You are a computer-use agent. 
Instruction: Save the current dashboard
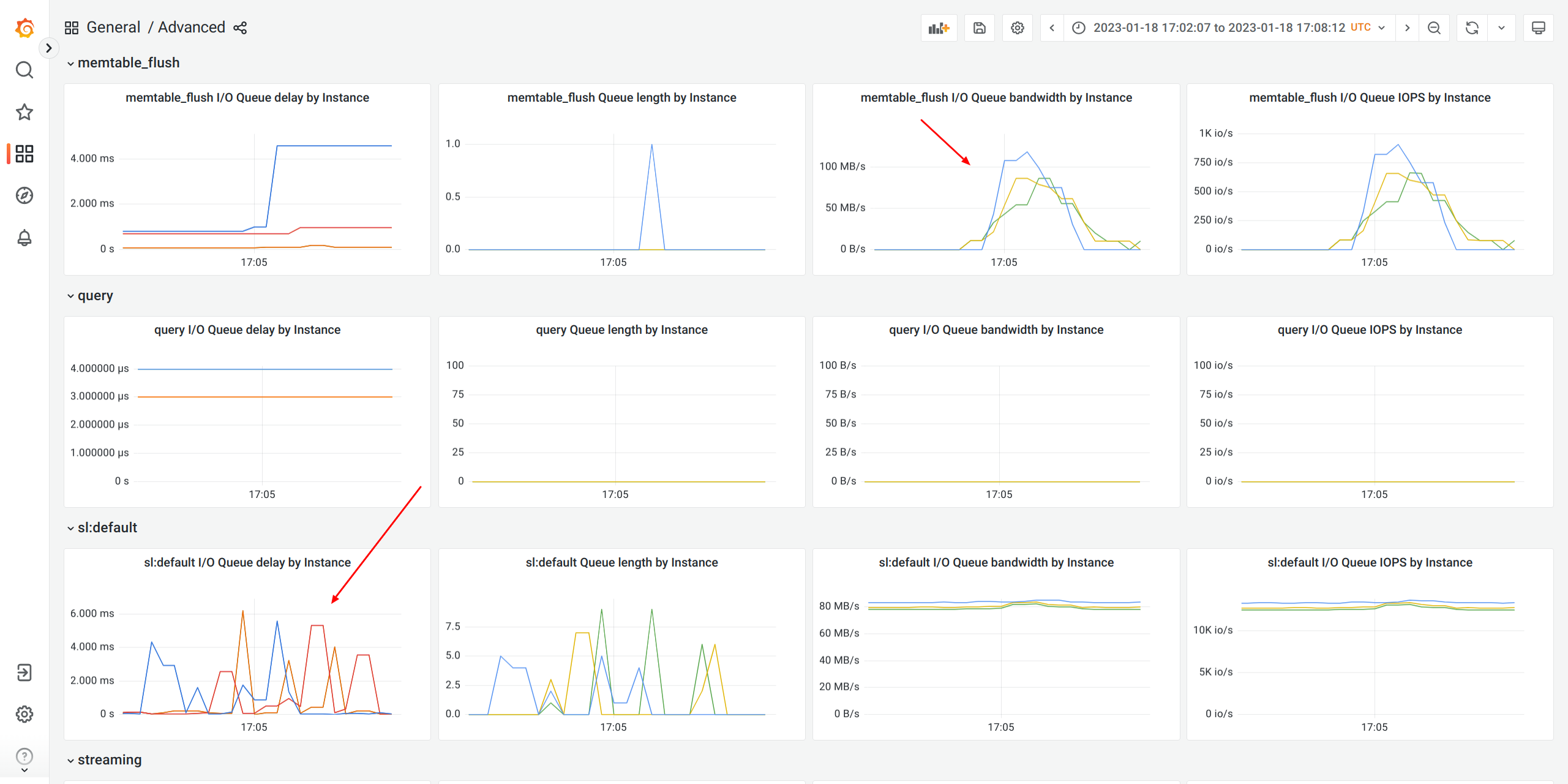[x=979, y=28]
